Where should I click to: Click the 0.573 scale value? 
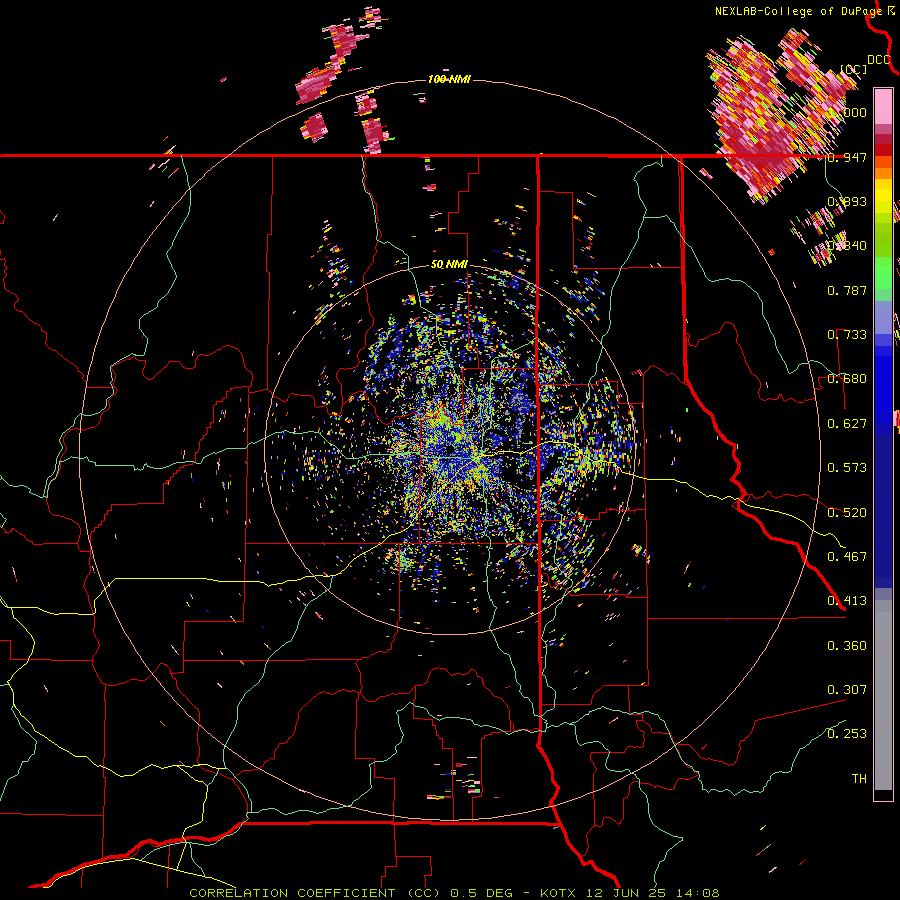click(847, 468)
